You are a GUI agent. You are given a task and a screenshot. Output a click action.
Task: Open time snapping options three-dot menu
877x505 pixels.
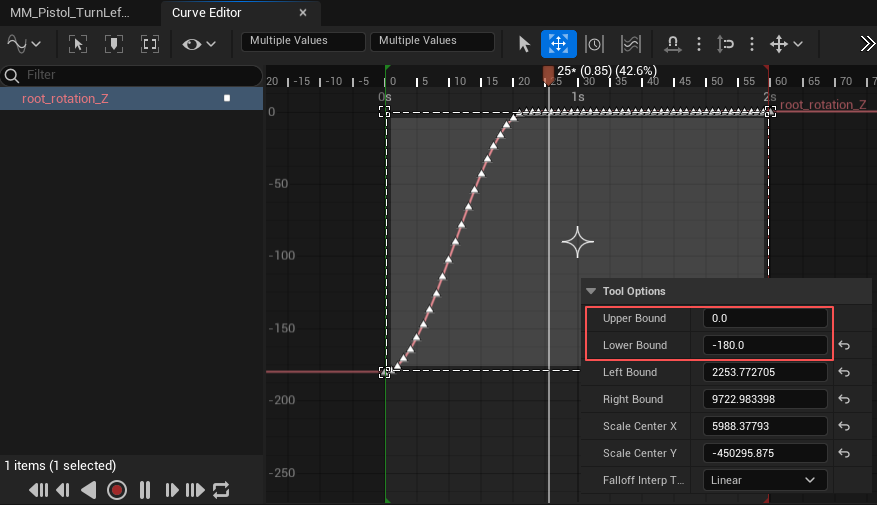(x=699, y=44)
